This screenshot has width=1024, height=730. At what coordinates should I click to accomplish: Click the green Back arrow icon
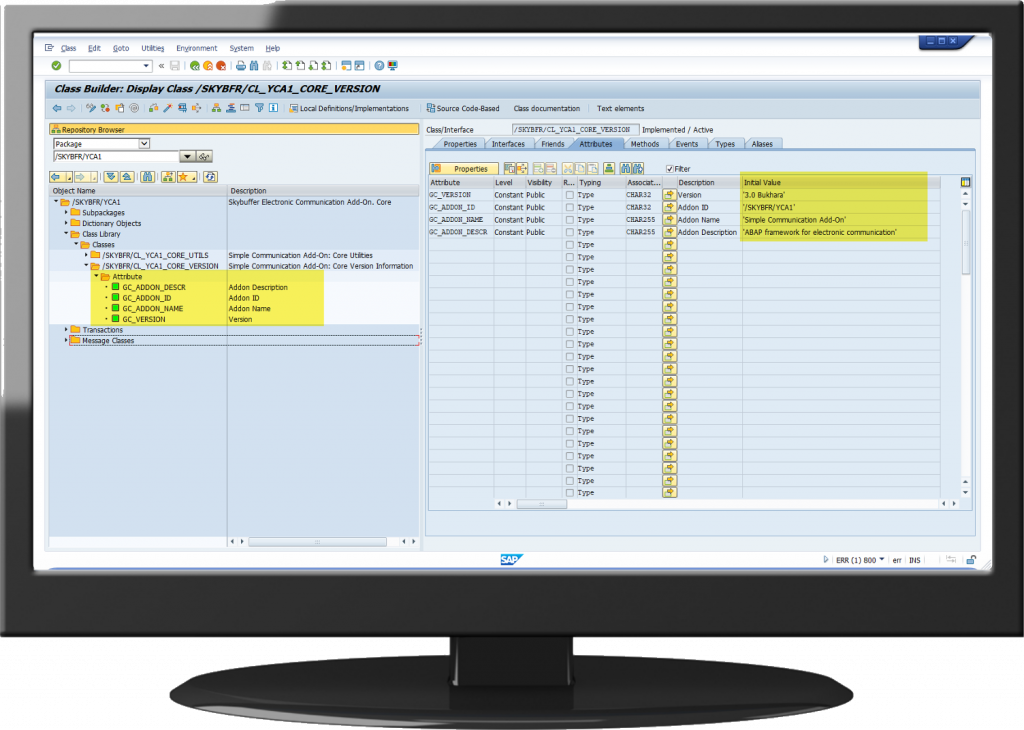coord(195,65)
